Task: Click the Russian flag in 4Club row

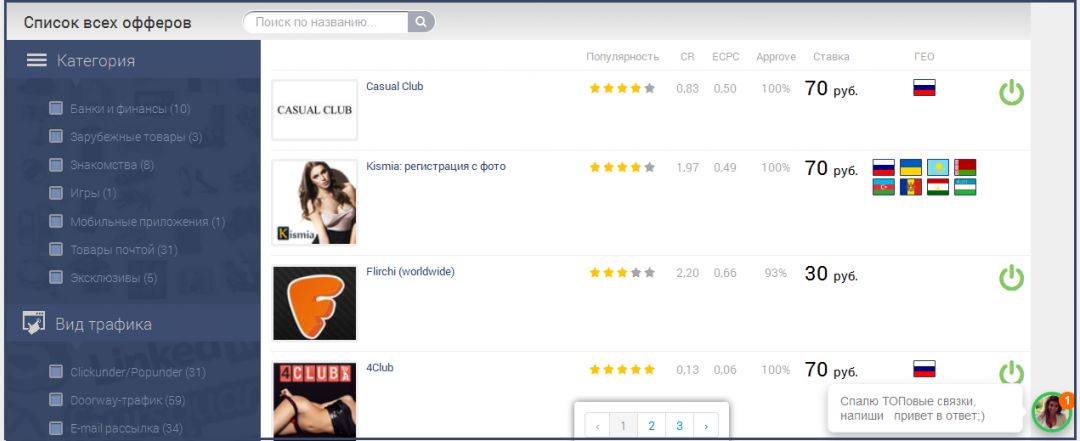Action: [924, 368]
